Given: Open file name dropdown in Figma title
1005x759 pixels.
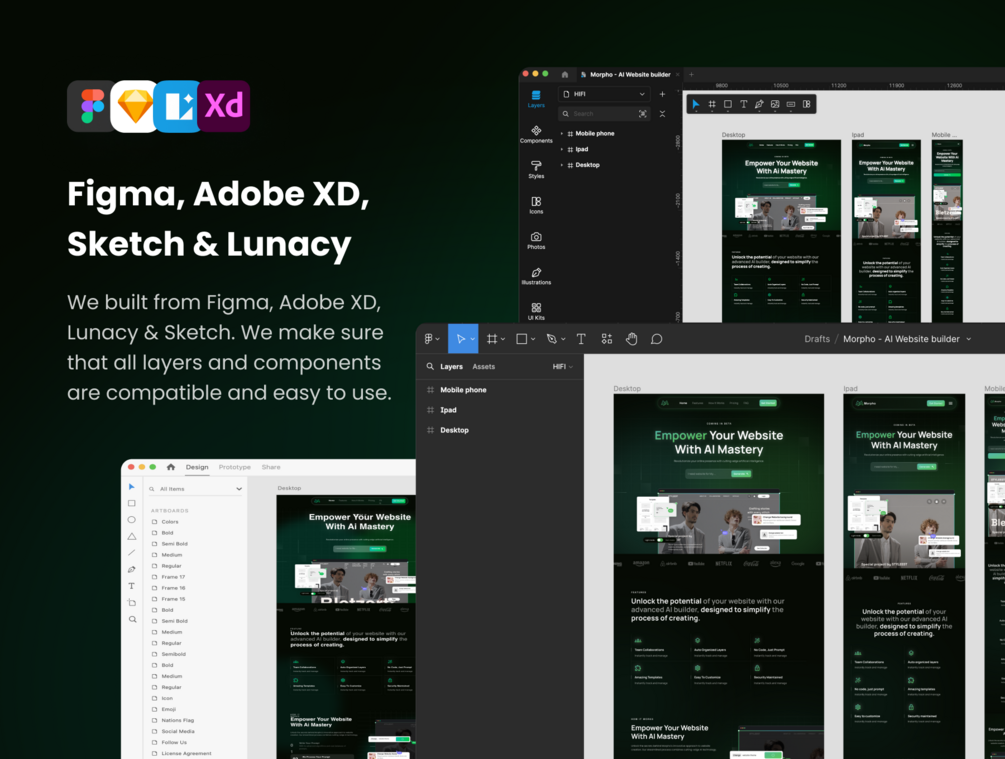Looking at the screenshot, I should point(968,339).
